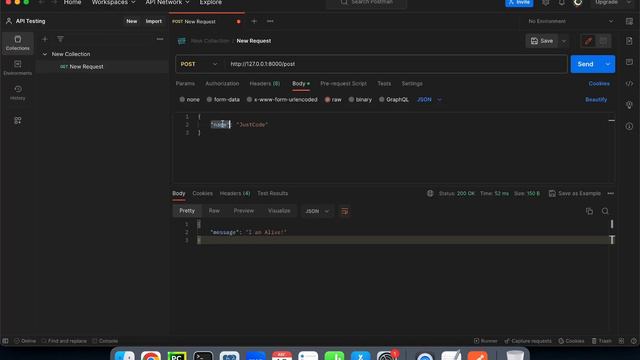Add a new request tab with plus

tap(254, 21)
